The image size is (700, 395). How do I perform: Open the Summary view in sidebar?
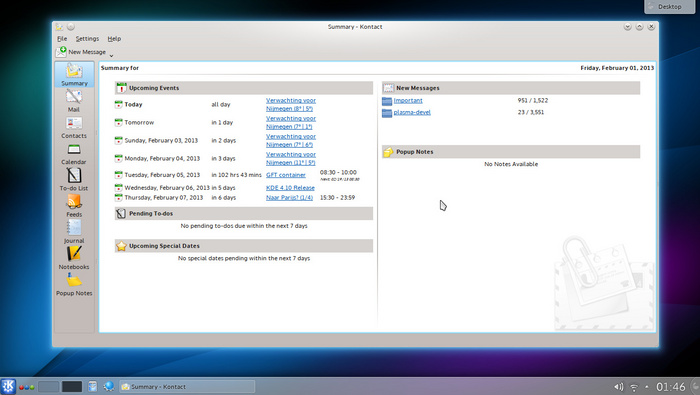(x=74, y=75)
